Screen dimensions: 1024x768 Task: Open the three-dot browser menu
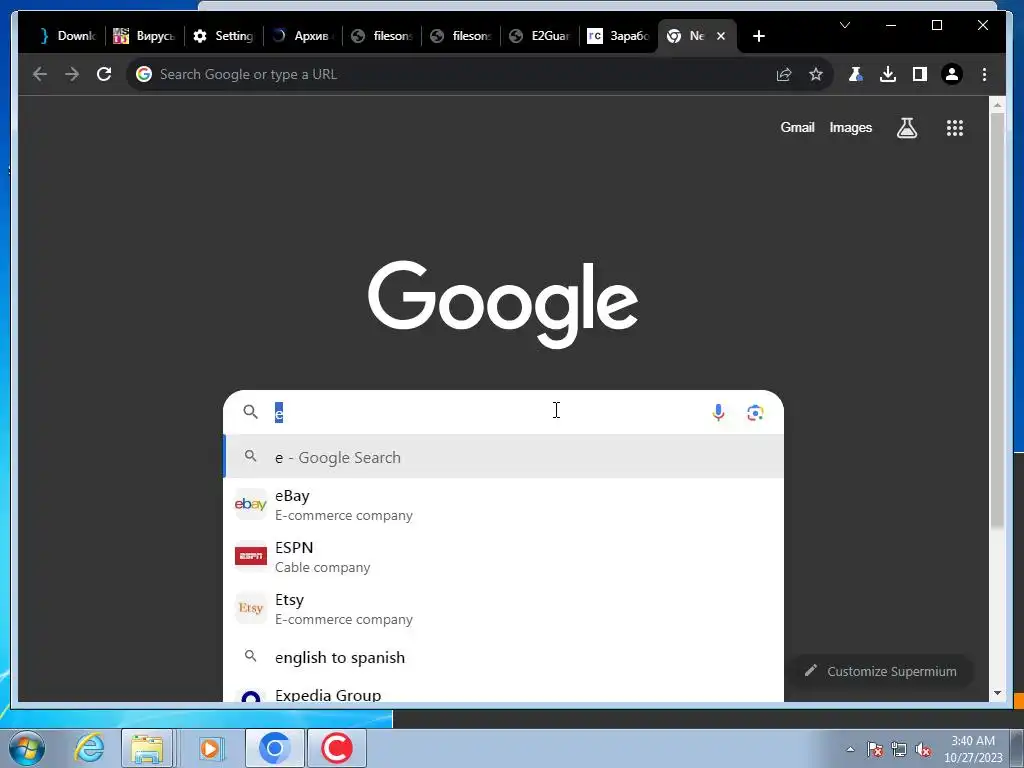point(984,74)
